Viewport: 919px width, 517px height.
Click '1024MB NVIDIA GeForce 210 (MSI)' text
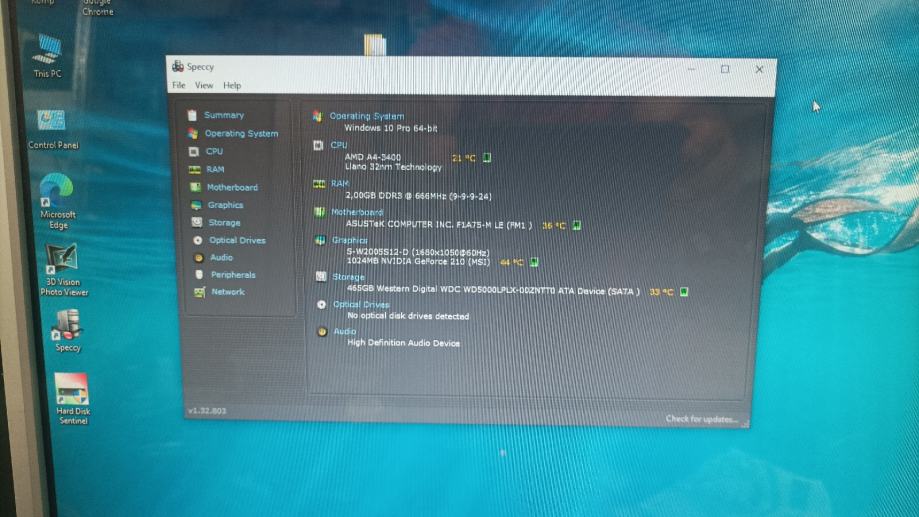pos(418,261)
